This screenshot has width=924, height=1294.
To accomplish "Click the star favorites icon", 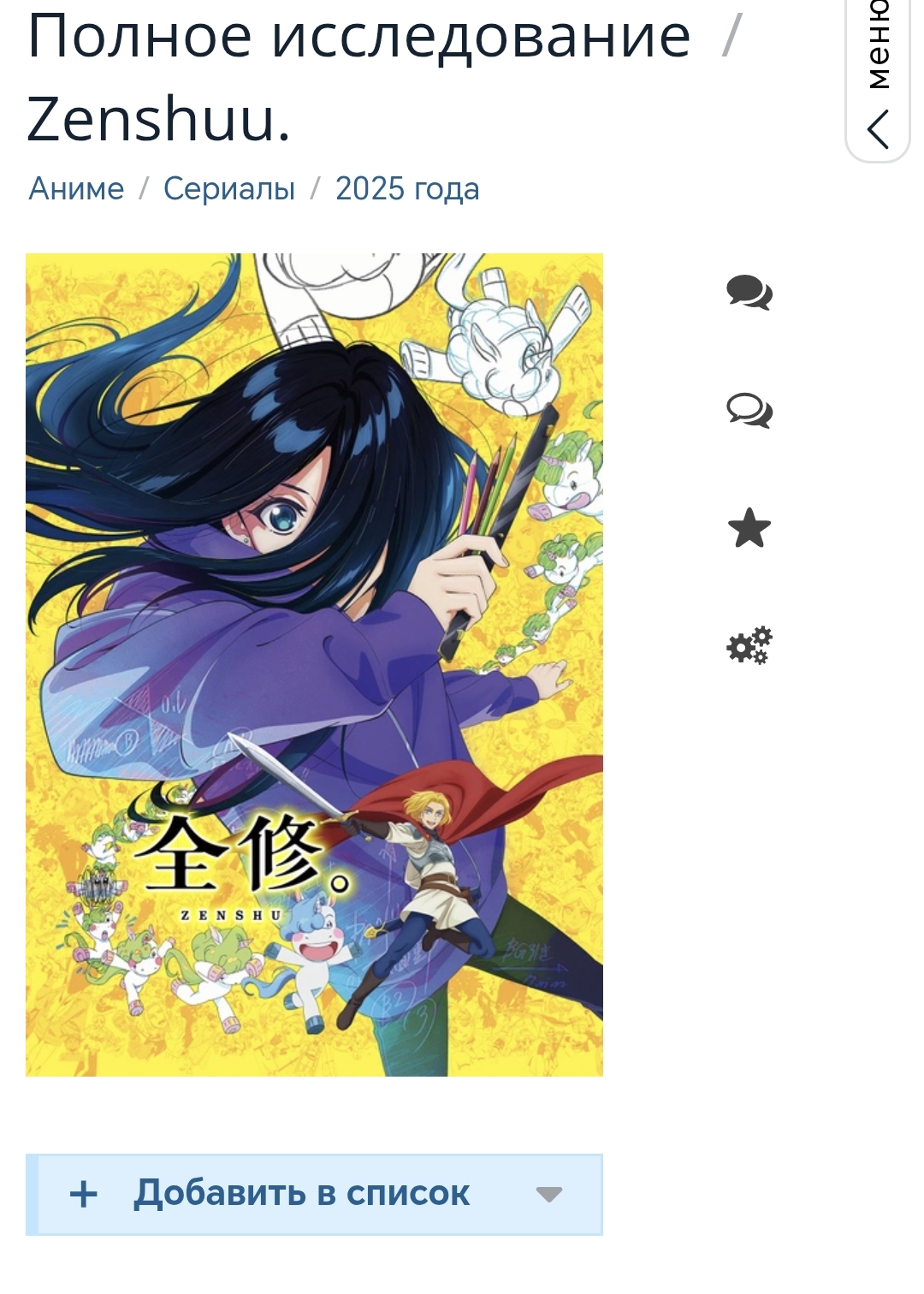I will pyautogui.click(x=749, y=528).
